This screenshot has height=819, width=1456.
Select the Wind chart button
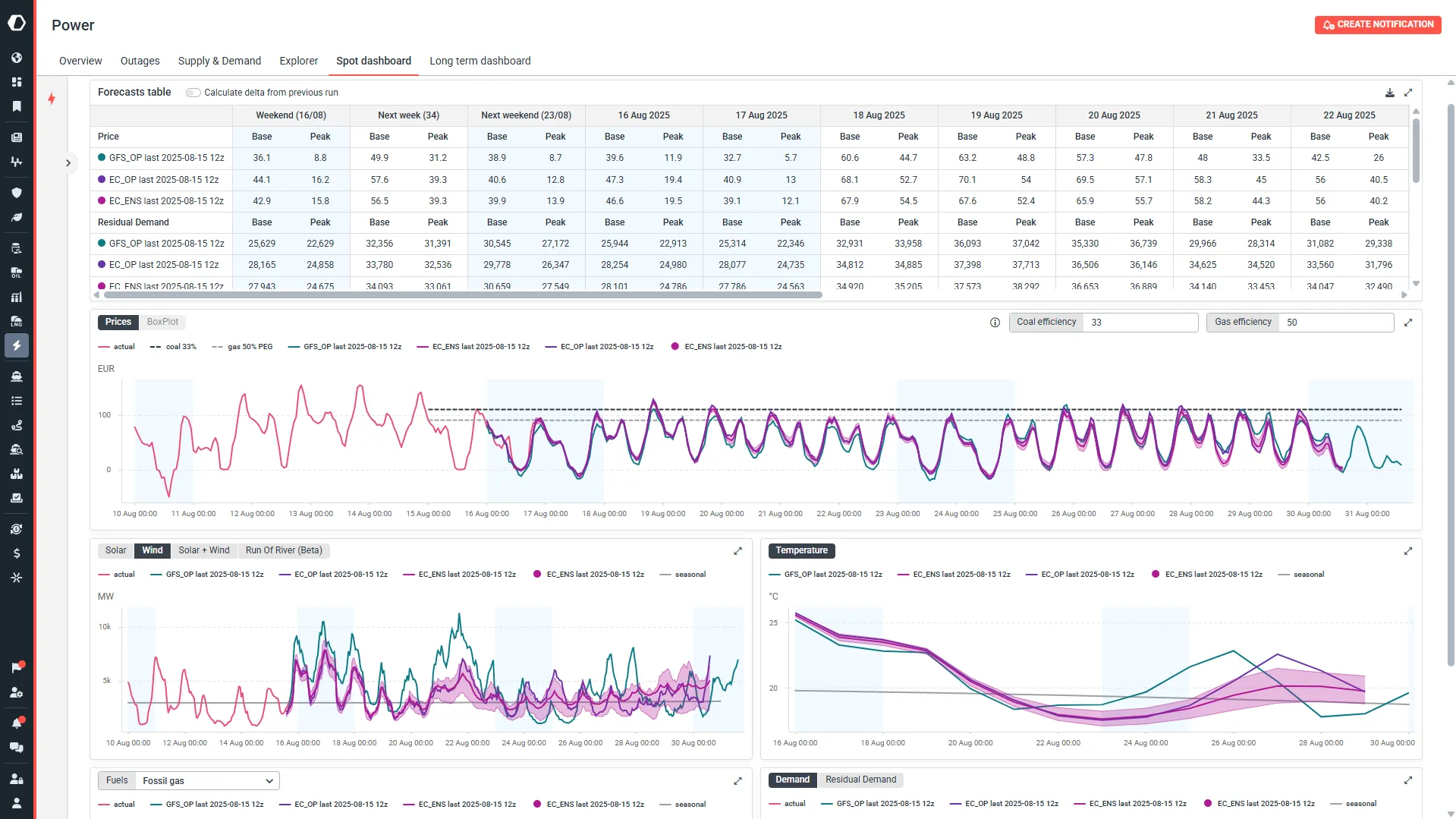coord(153,551)
